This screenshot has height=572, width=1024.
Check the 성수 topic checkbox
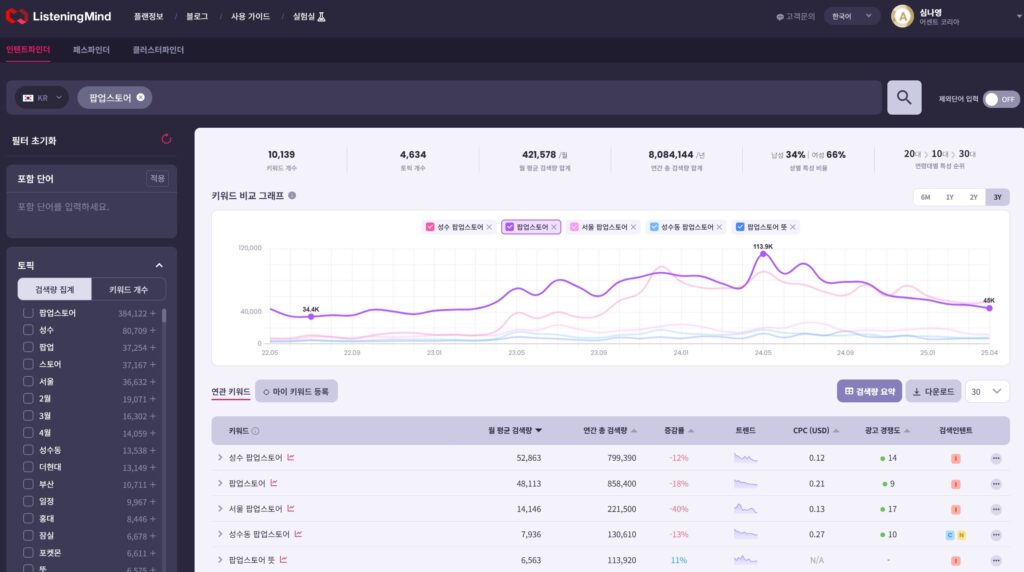28,330
